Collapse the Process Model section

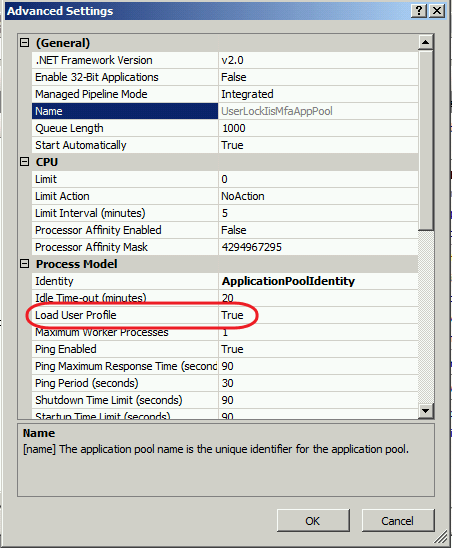coord(24,264)
